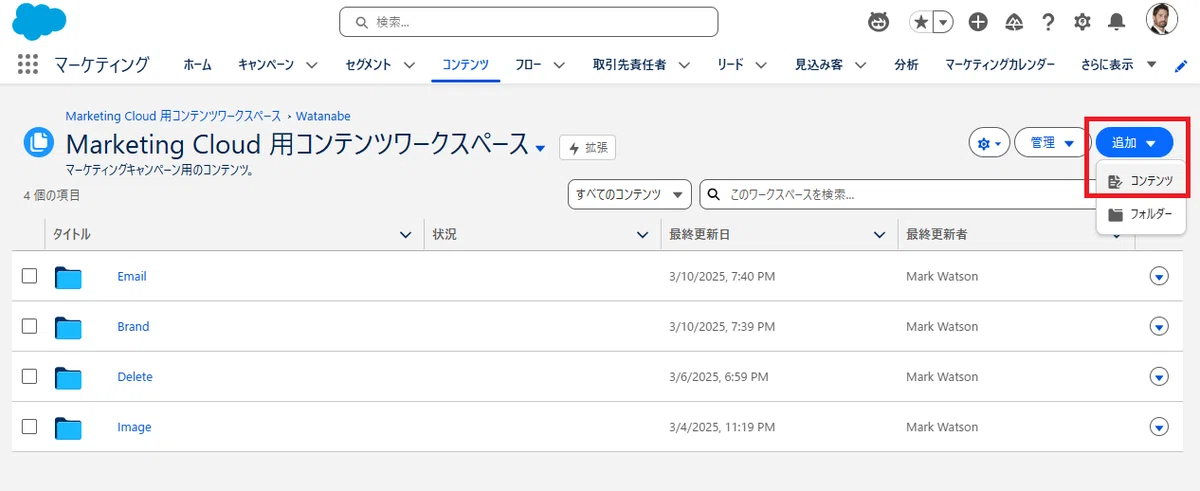The image size is (1200, 491).
Task: Open row actions for Delete folder
Action: pyautogui.click(x=1159, y=376)
